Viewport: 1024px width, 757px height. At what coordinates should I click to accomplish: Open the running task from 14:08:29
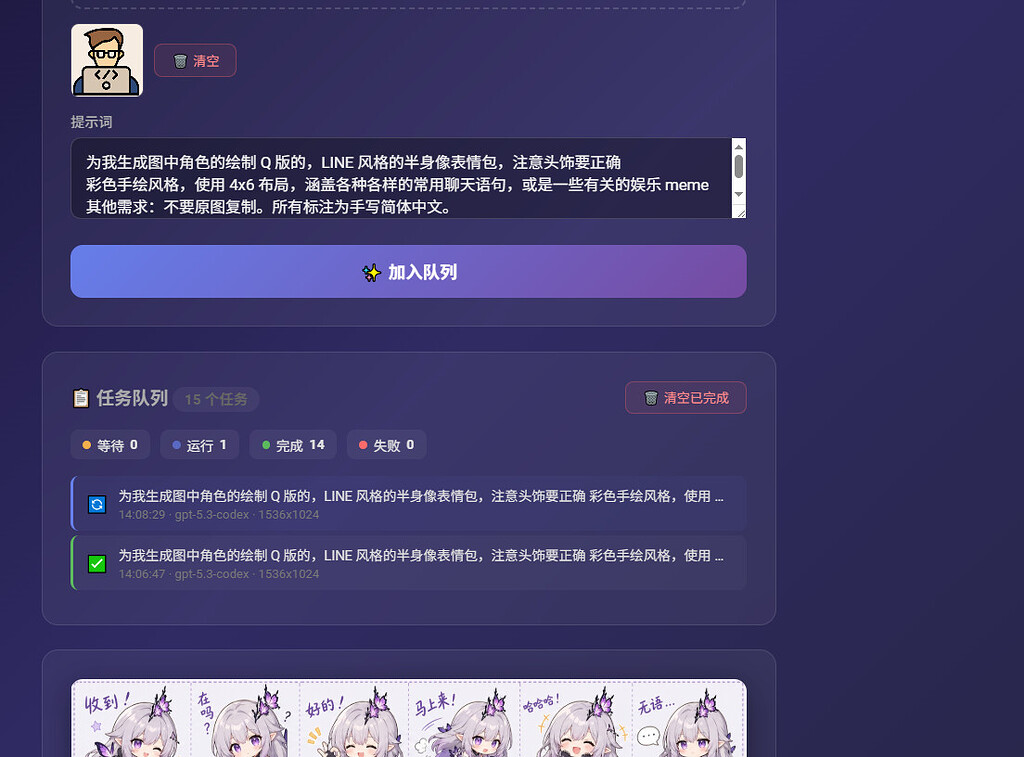click(409, 504)
